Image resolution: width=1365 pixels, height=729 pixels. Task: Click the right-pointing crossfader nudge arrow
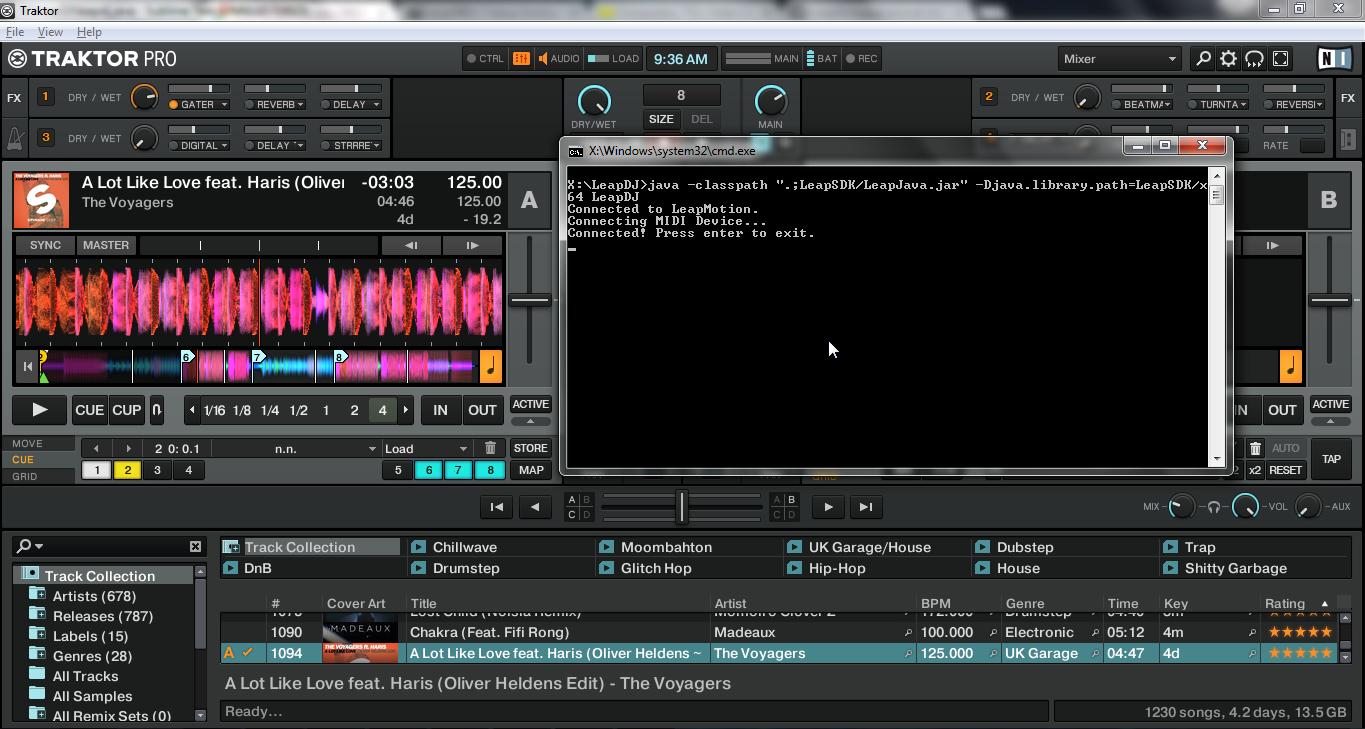(828, 507)
